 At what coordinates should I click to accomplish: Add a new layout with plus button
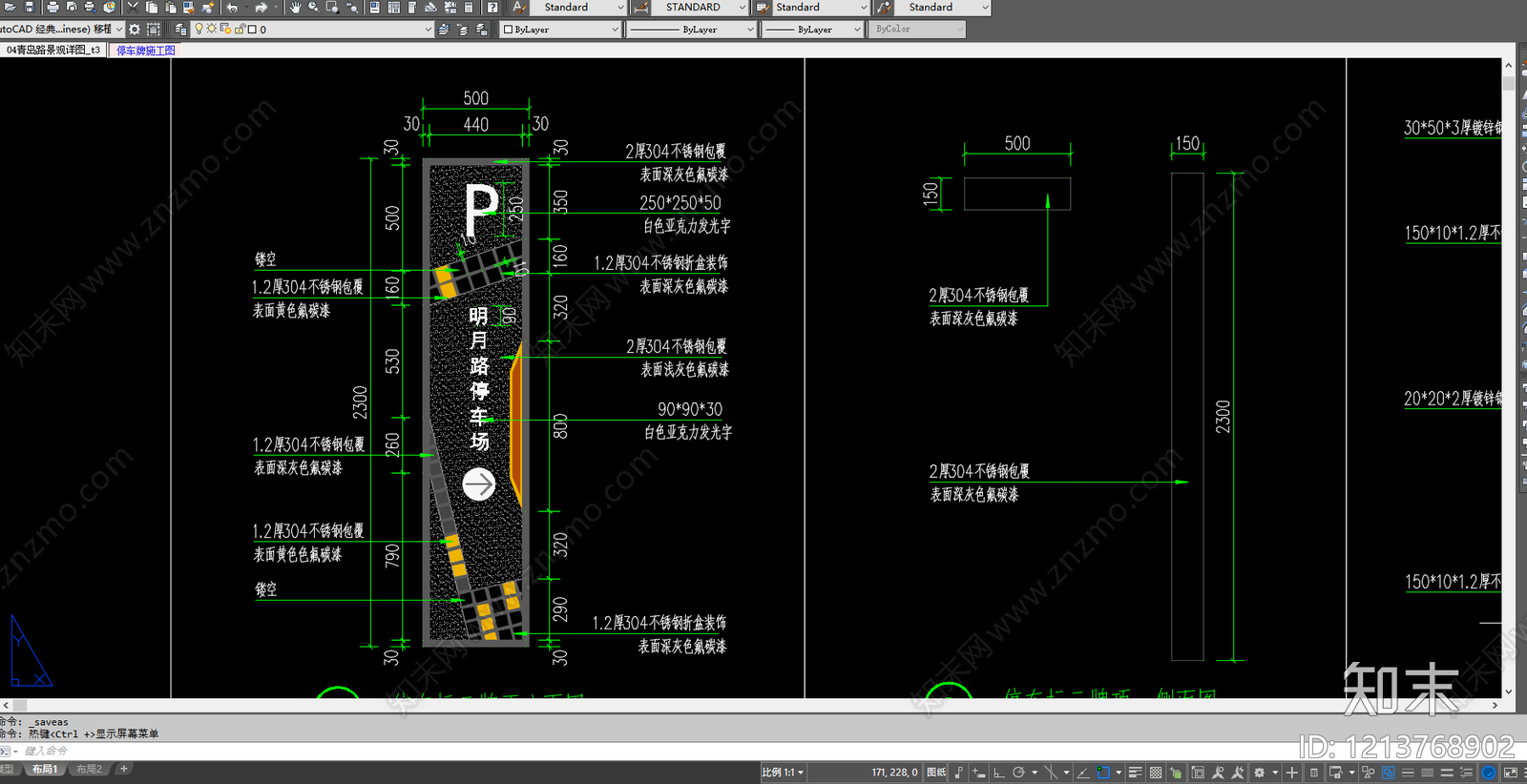click(123, 769)
